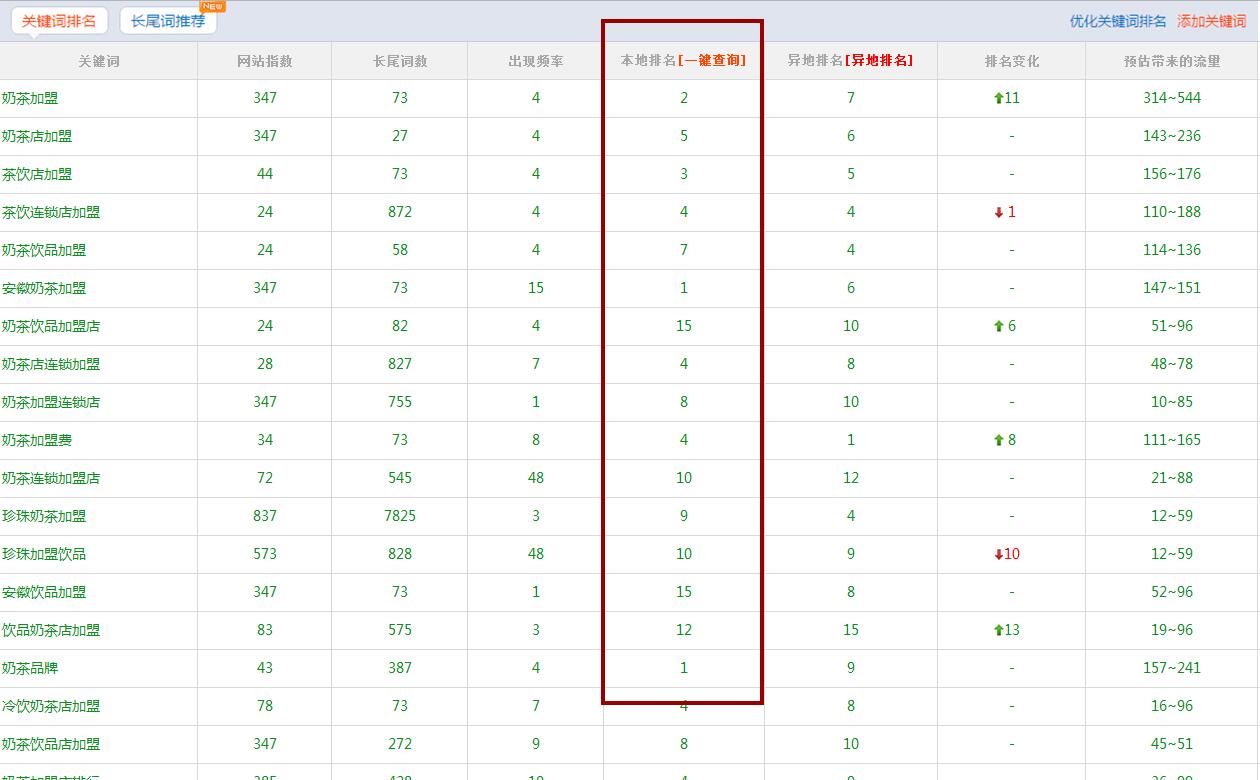Image resolution: width=1260 pixels, height=780 pixels.
Task: Run the 一键查询 local ranking query
Action: (712, 60)
